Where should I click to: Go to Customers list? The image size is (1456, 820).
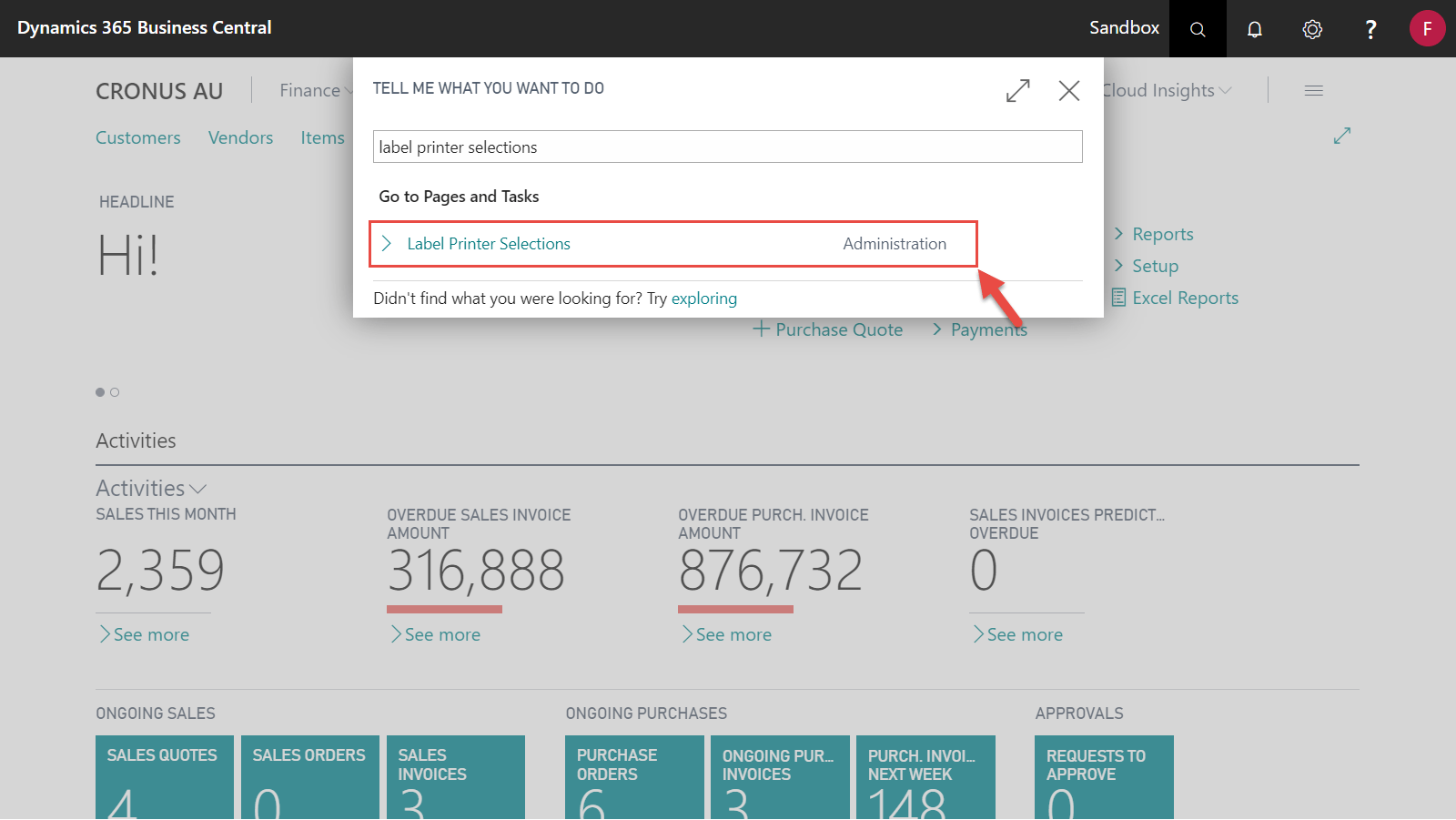138,137
